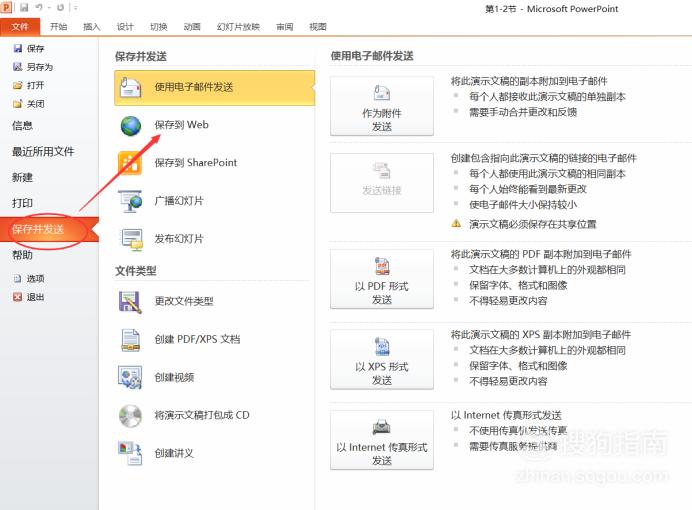Click the 发送链接 button
Viewport: 692px width, 510px height.
point(382,183)
